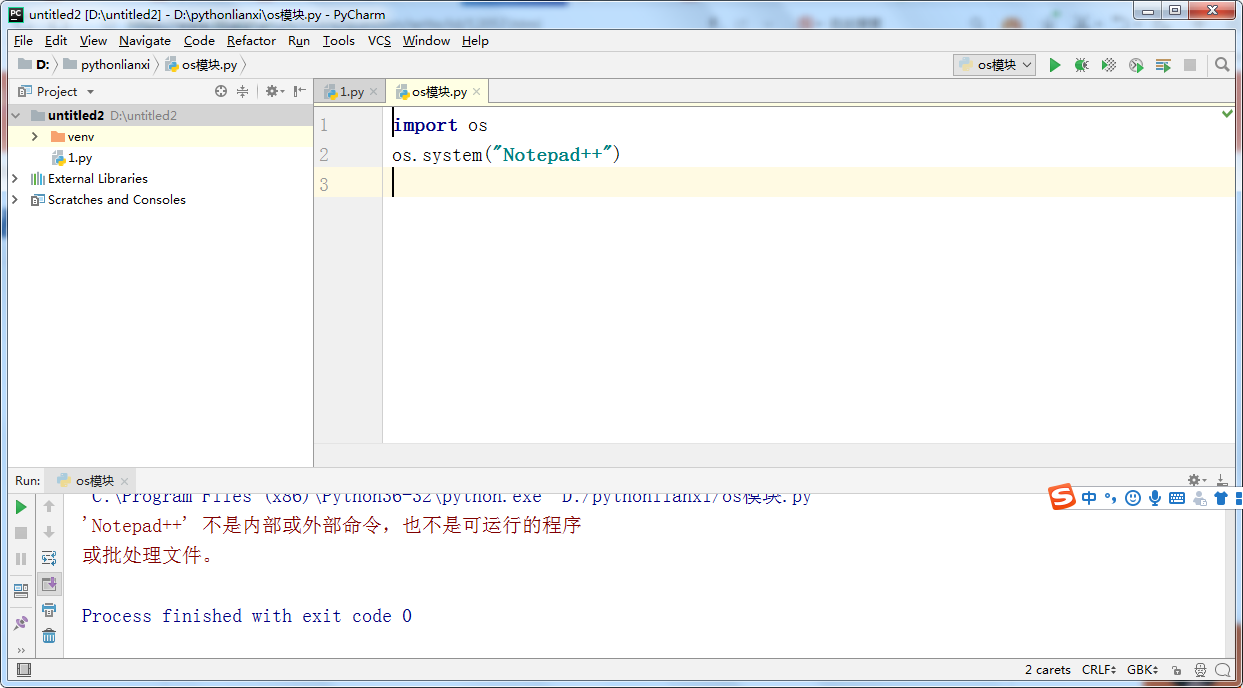
Task: Expand External Libraries node
Action: point(15,179)
